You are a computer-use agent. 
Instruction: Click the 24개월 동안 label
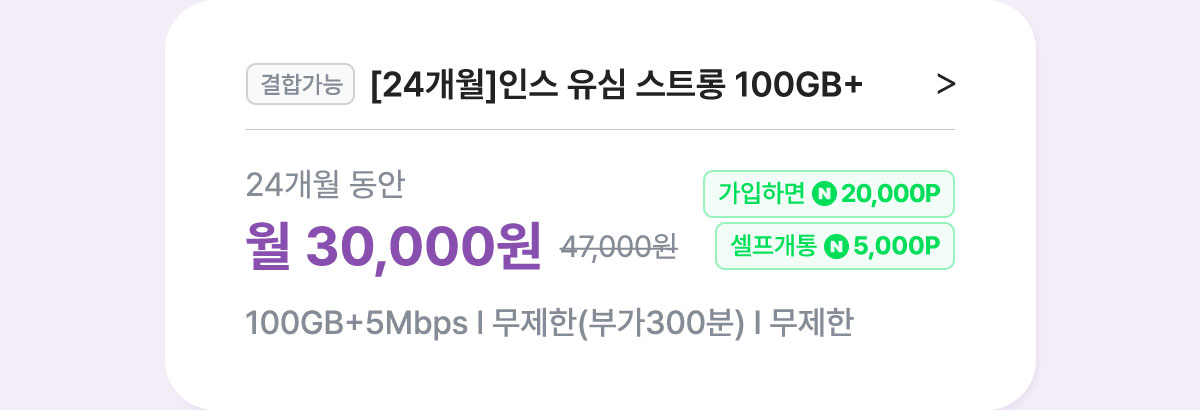[x=325, y=184]
